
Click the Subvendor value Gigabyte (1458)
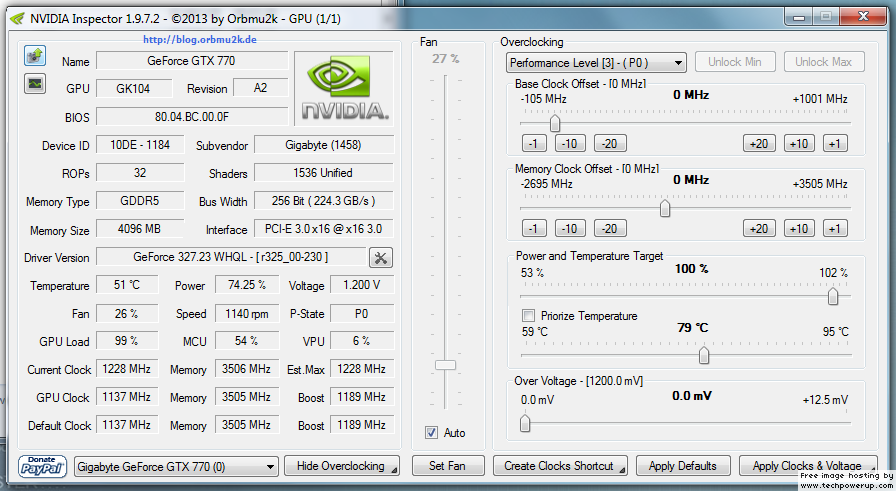pos(323,145)
